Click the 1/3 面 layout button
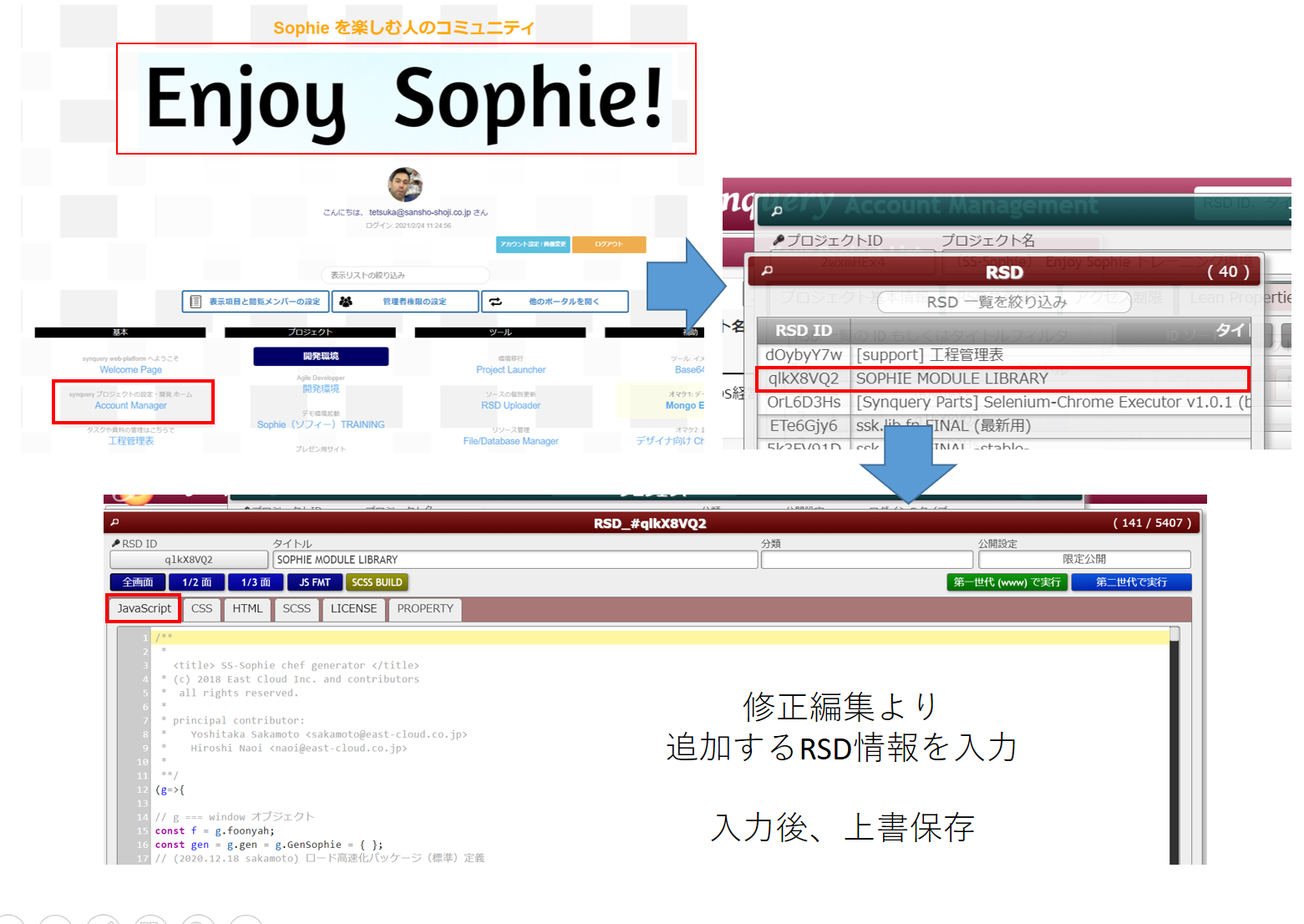 (256, 582)
